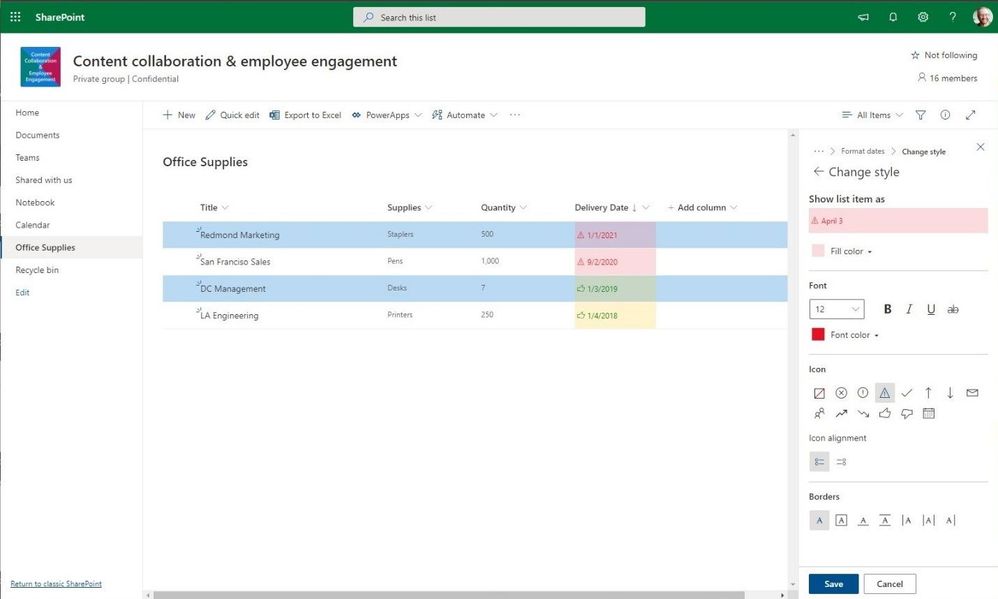
Task: Click the Cancel button
Action: 889,584
